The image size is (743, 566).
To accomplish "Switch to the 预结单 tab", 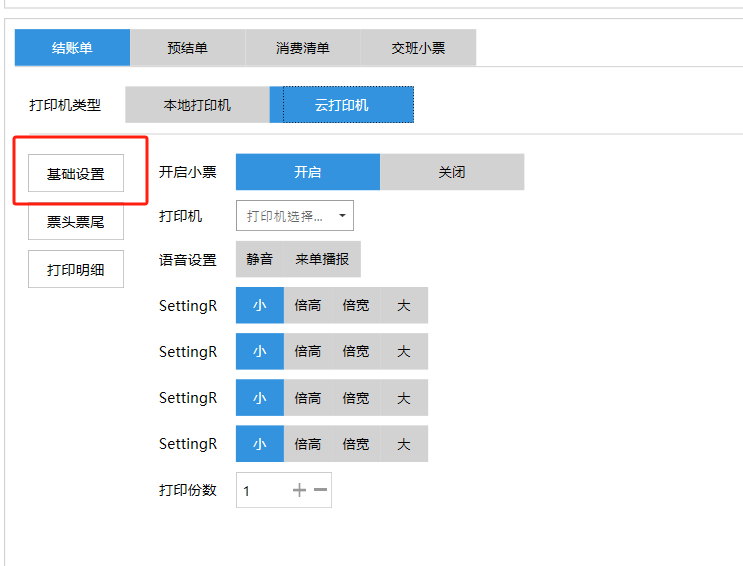I will point(187,48).
